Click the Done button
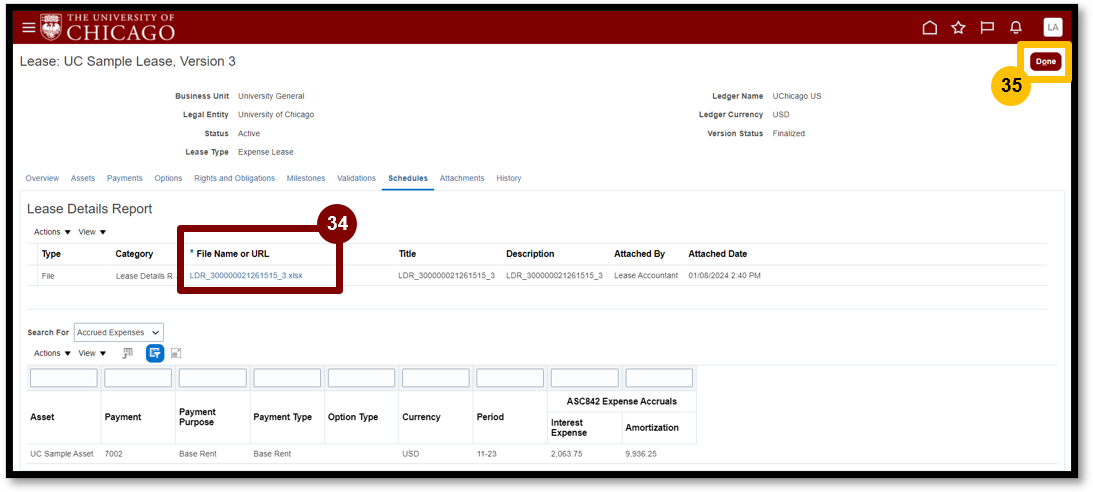The image size is (1093, 492). (x=1046, y=61)
